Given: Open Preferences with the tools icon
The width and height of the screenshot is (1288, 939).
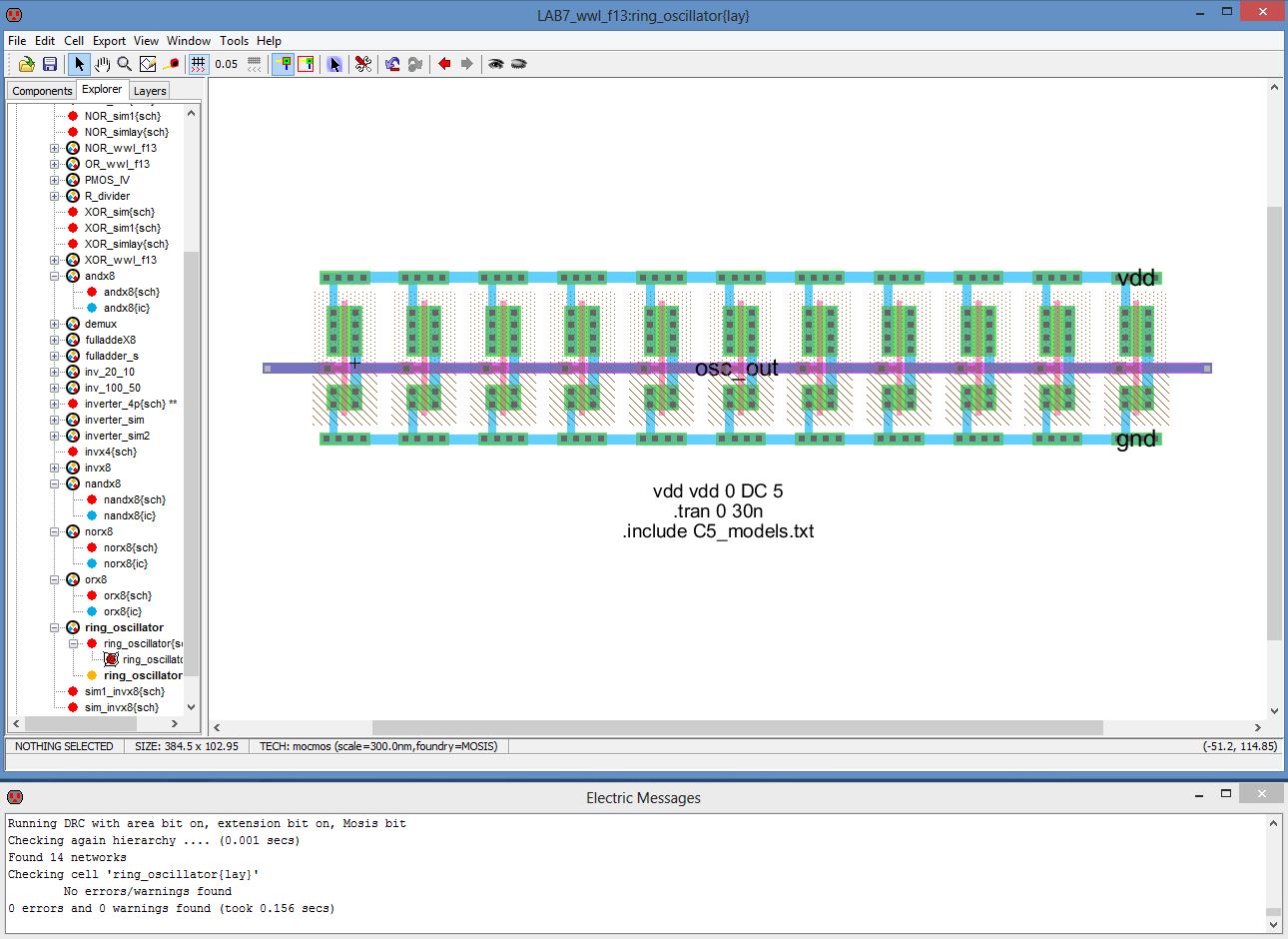Looking at the screenshot, I should [362, 64].
